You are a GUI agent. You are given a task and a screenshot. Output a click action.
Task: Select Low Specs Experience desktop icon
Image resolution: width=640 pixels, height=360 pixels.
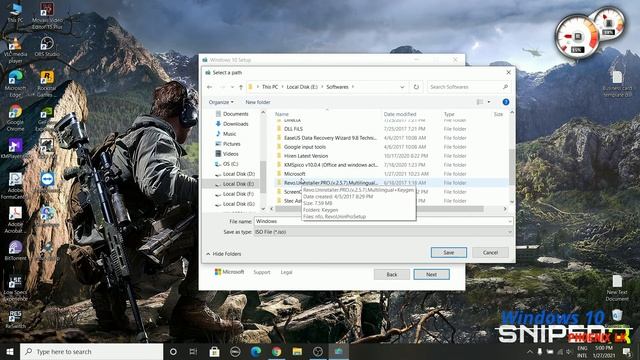[x=16, y=288]
